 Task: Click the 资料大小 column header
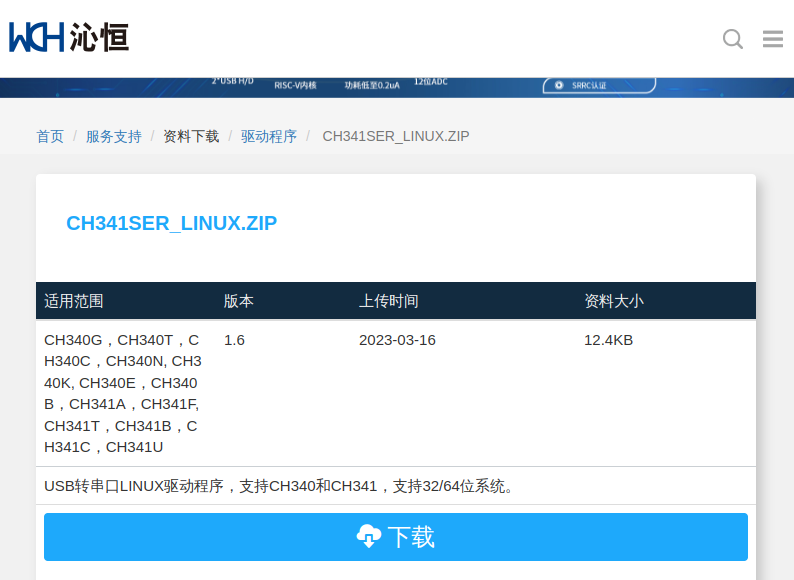[614, 301]
